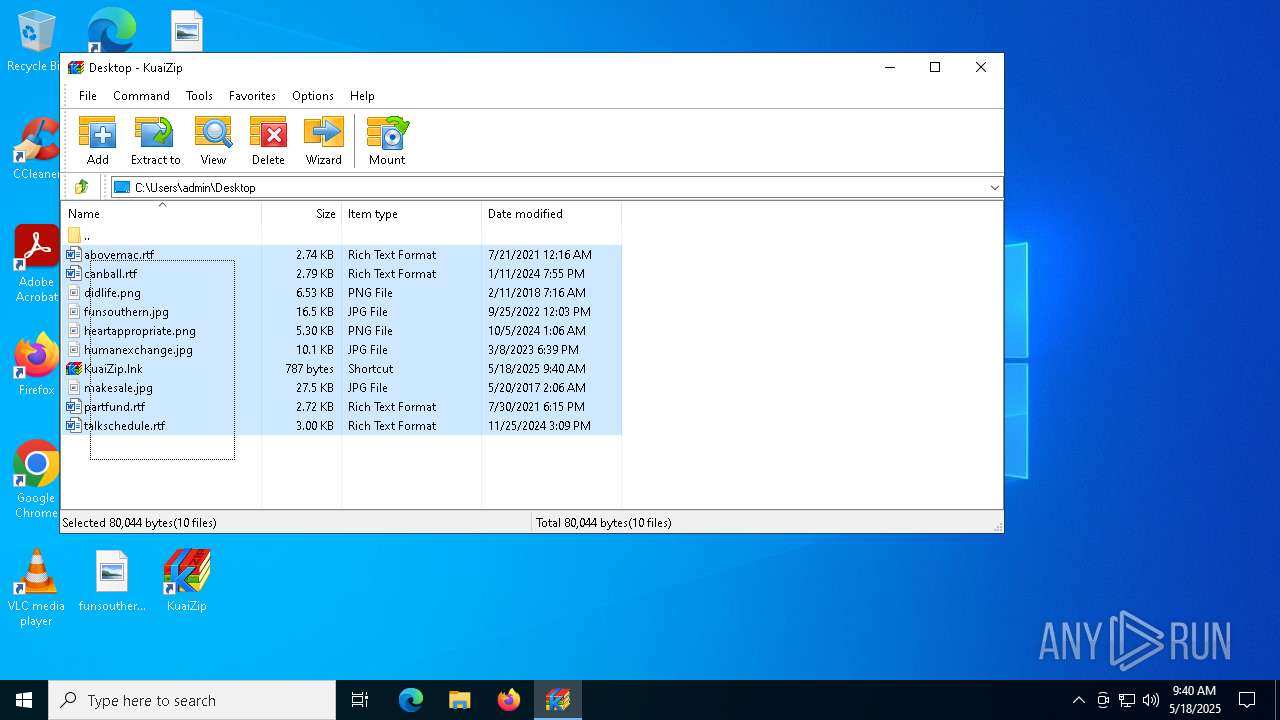Sort by Date modified column header
This screenshot has width=1280, height=720.
552,214
